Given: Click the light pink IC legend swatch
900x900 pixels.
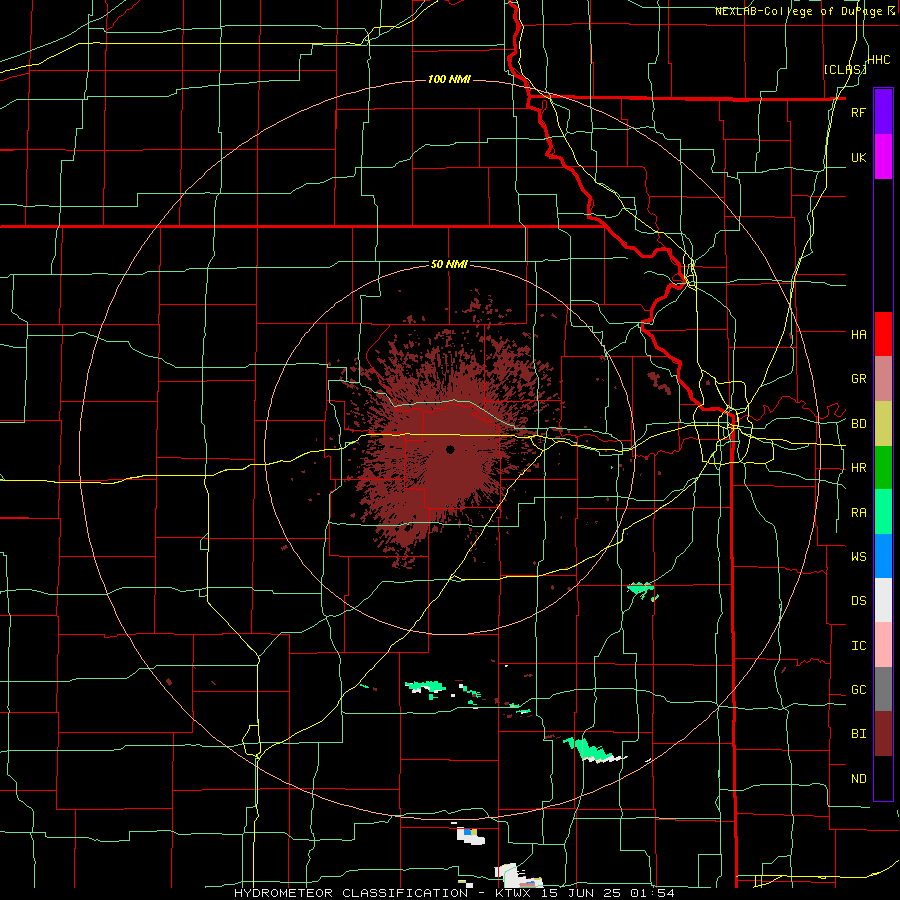Looking at the screenshot, I should click(883, 645).
